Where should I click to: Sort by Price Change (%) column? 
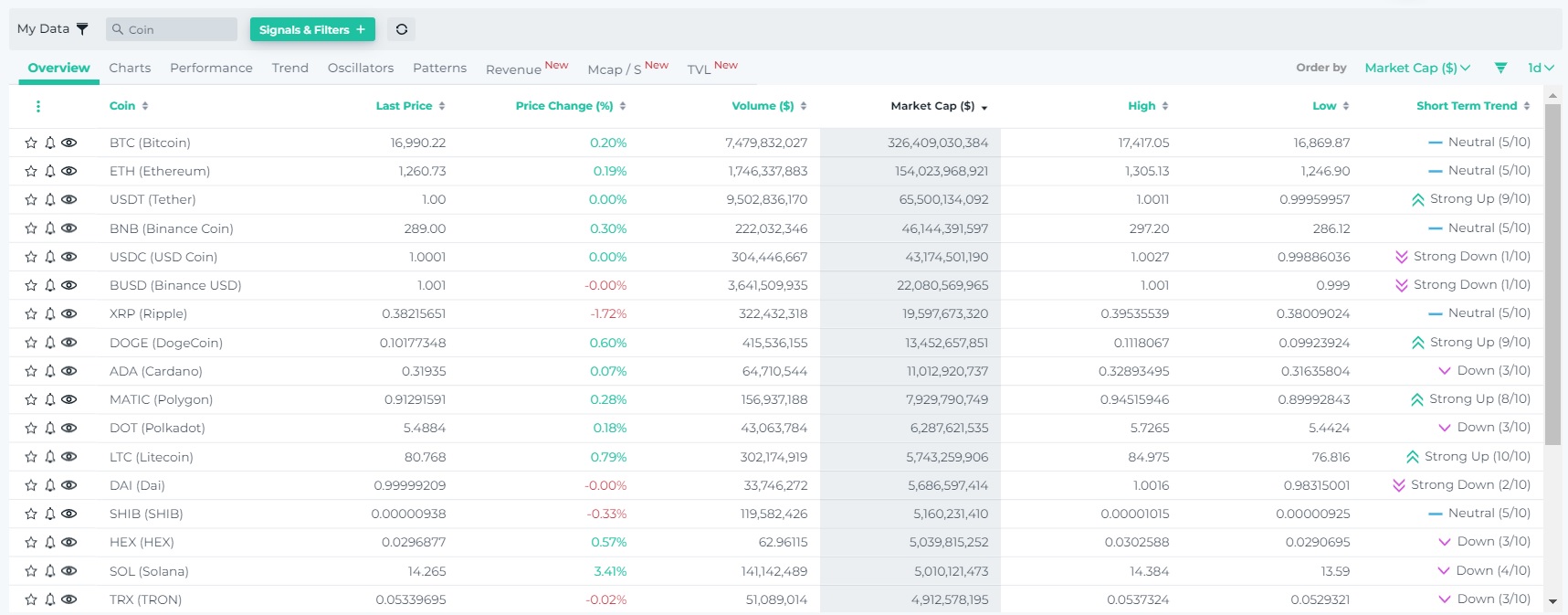tap(571, 106)
